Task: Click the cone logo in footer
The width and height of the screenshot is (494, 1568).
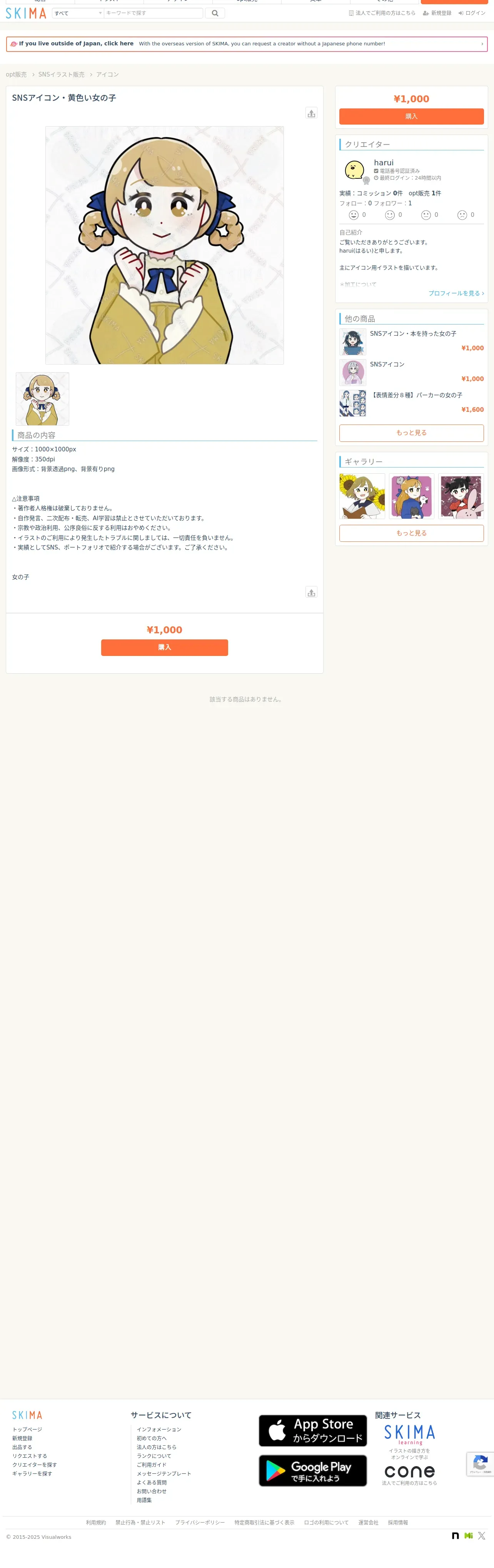Action: pos(409,1472)
